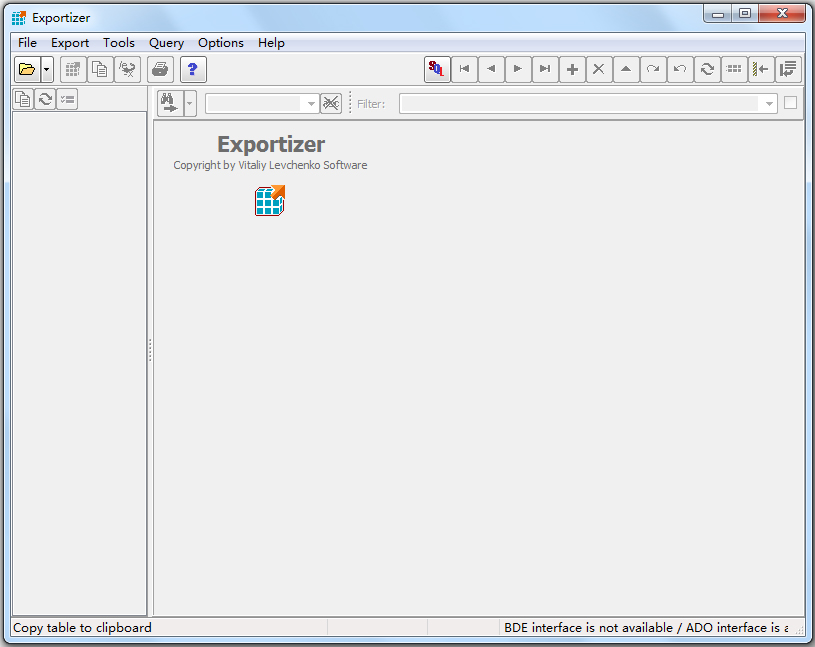
Task: Expand the find options dropdown arrow
Action: tap(190, 103)
